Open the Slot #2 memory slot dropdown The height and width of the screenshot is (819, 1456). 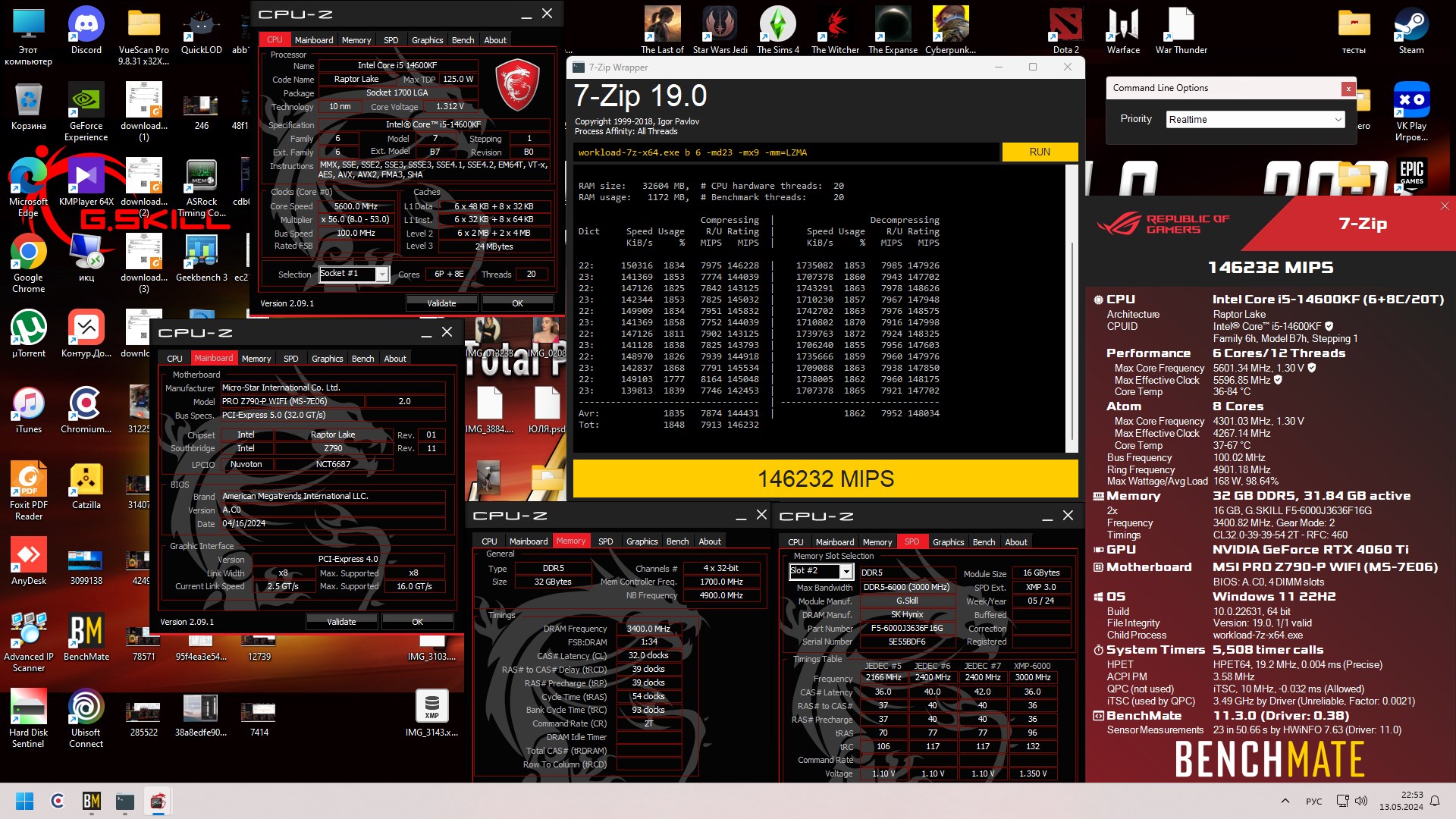[846, 571]
